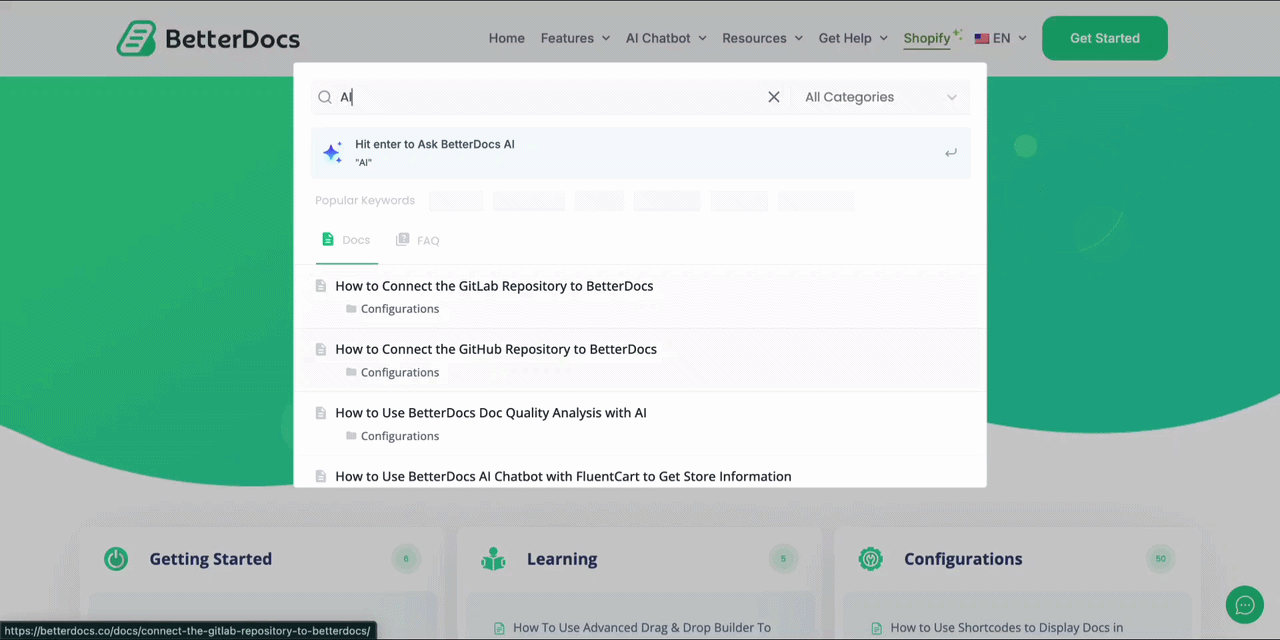The height and width of the screenshot is (640, 1280).
Task: Click the Configurations count badge 50
Action: click(x=1161, y=559)
